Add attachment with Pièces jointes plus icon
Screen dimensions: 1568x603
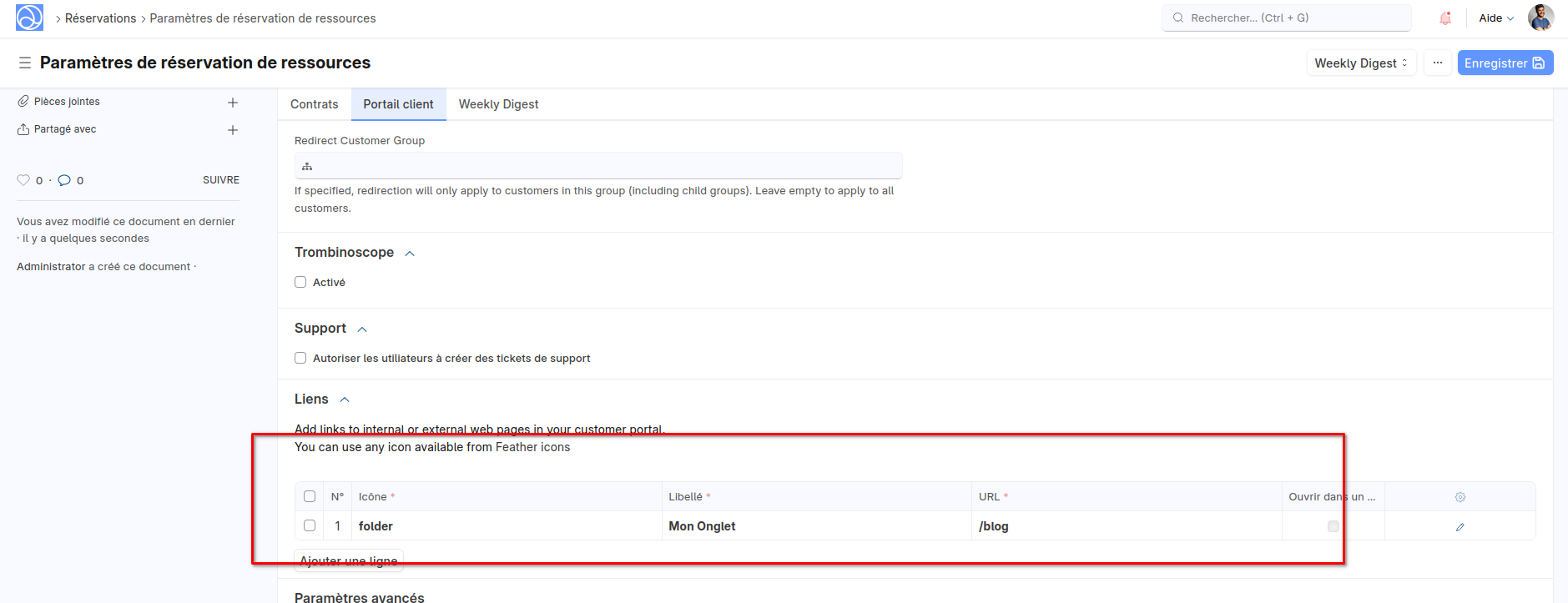click(x=233, y=103)
